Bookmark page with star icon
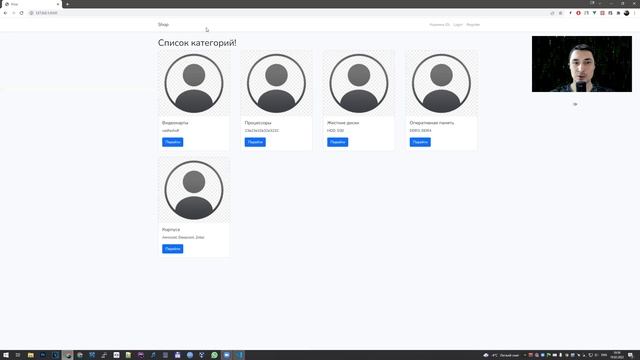 point(560,13)
